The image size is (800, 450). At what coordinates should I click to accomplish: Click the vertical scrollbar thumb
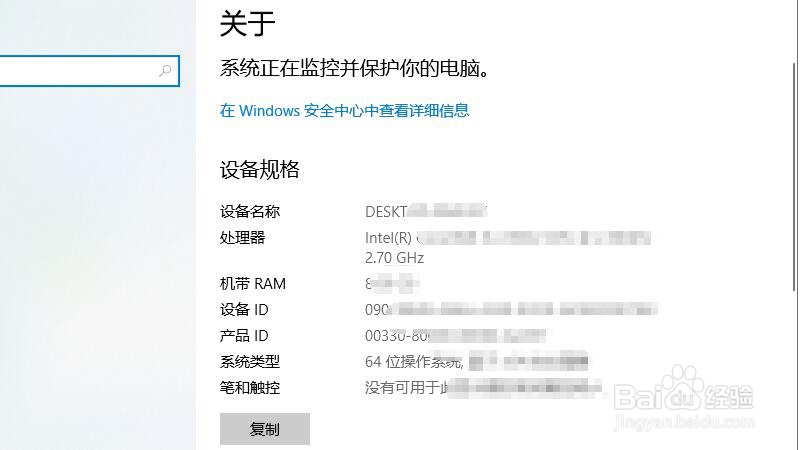pos(794,176)
